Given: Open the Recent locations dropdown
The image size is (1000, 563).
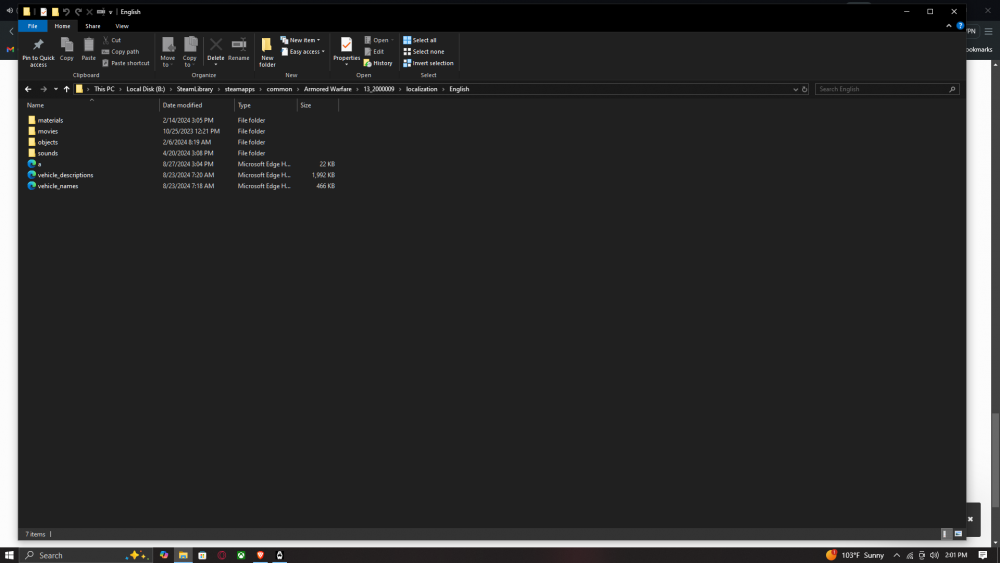Looking at the screenshot, I should click(55, 89).
